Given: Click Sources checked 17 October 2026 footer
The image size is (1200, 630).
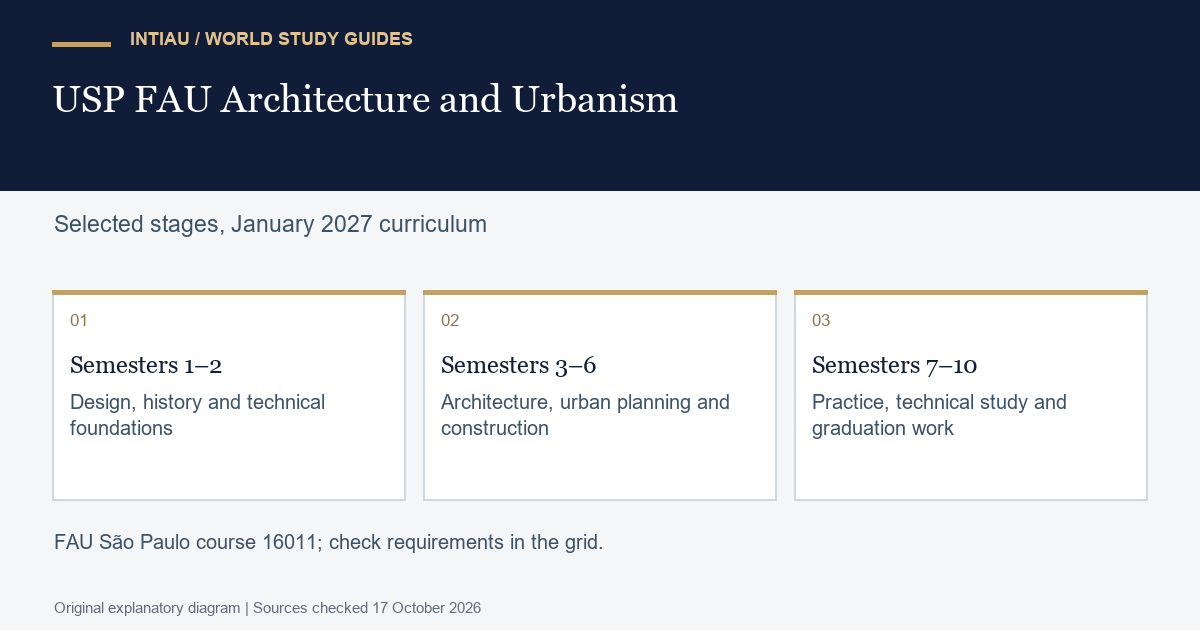Looking at the screenshot, I should click(x=367, y=608).
